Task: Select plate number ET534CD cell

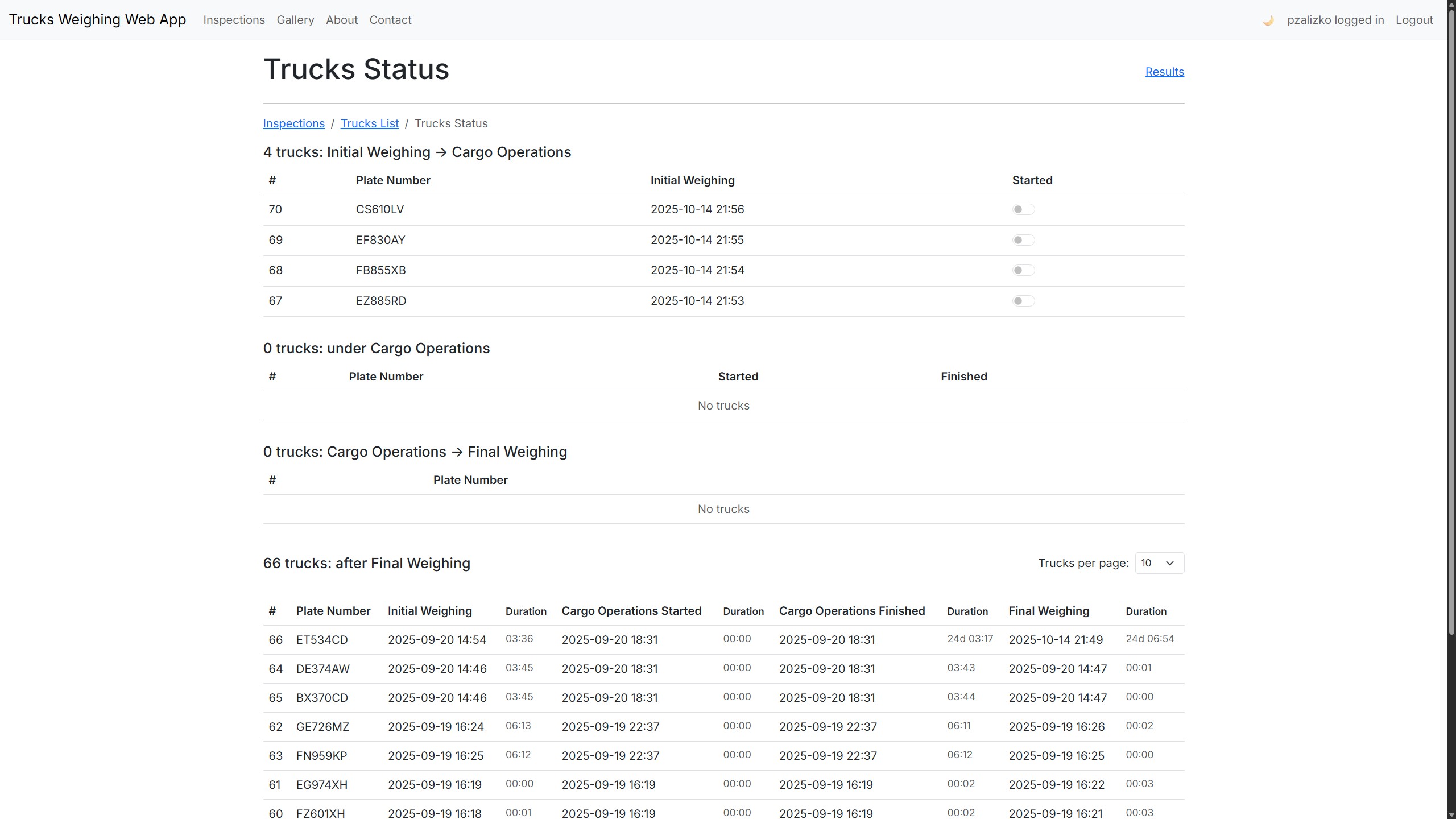Action: click(322, 640)
